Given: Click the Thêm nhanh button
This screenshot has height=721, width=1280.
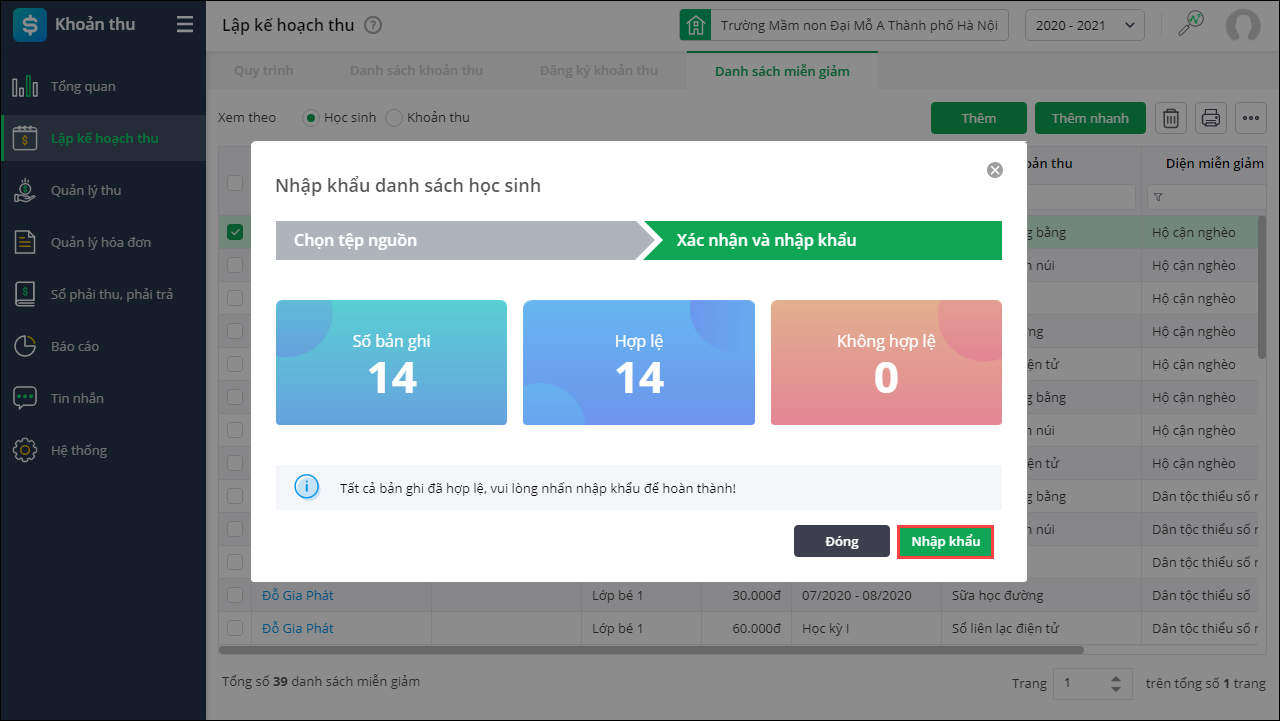Looking at the screenshot, I should coord(1090,118).
